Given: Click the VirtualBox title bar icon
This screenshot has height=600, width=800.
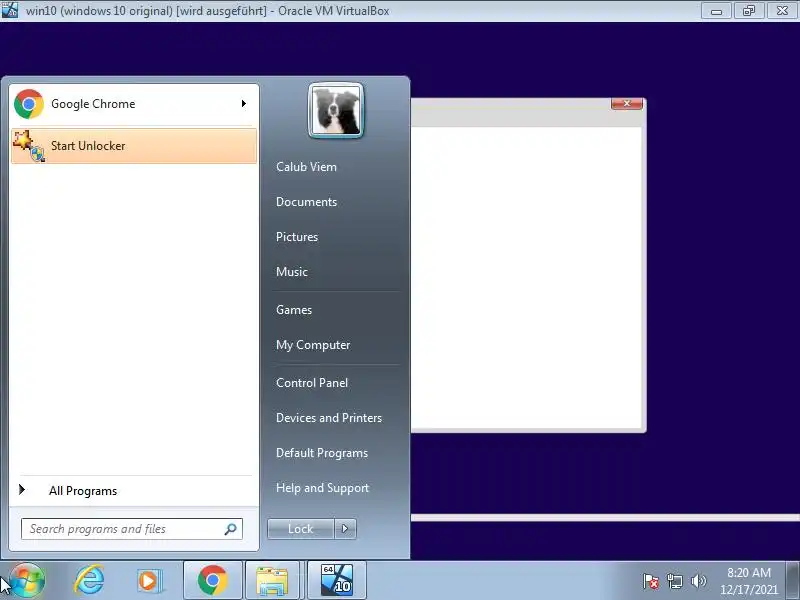Looking at the screenshot, I should pyautogui.click(x=10, y=10).
